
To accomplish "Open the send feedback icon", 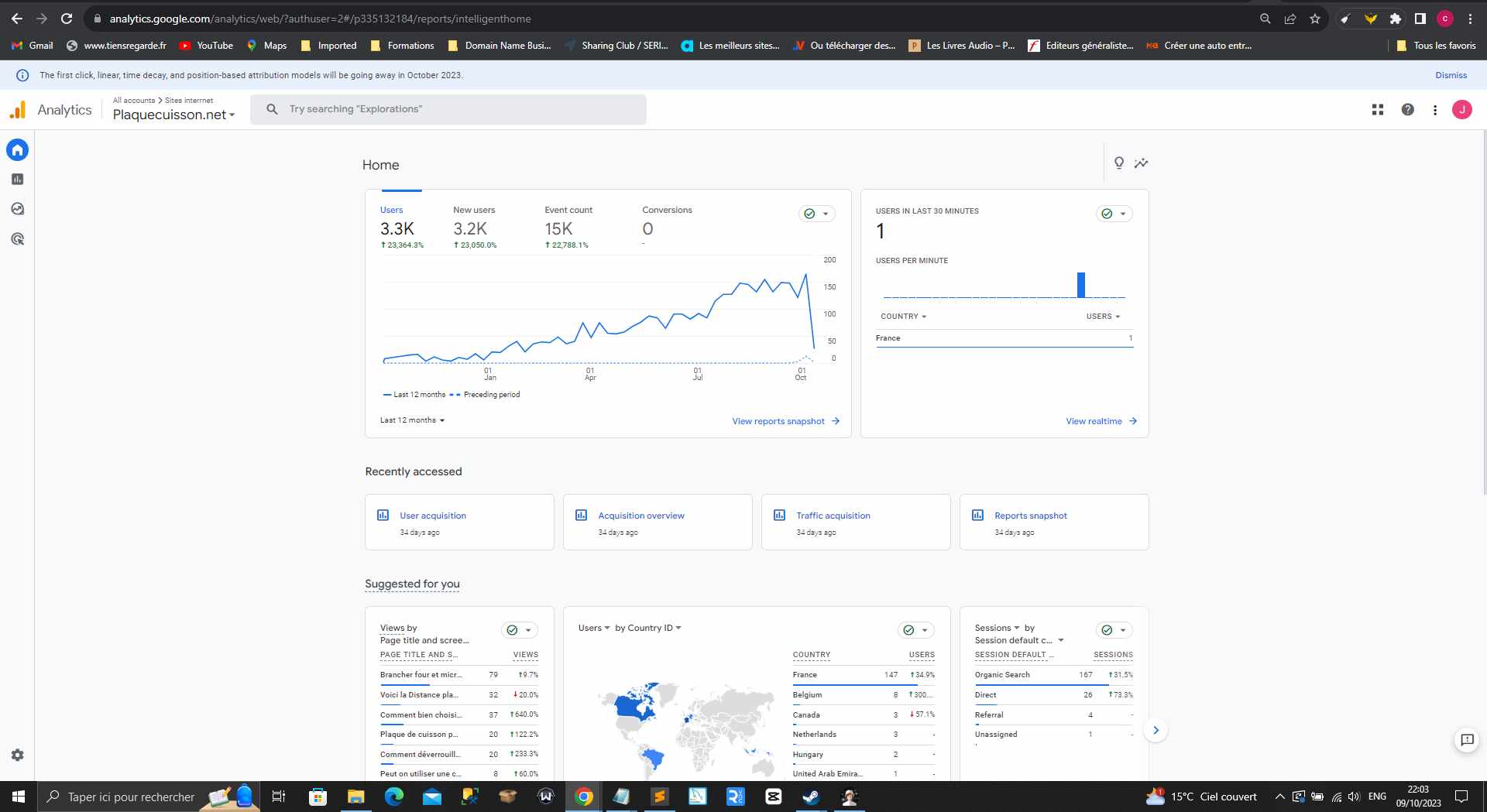I will (x=1466, y=740).
